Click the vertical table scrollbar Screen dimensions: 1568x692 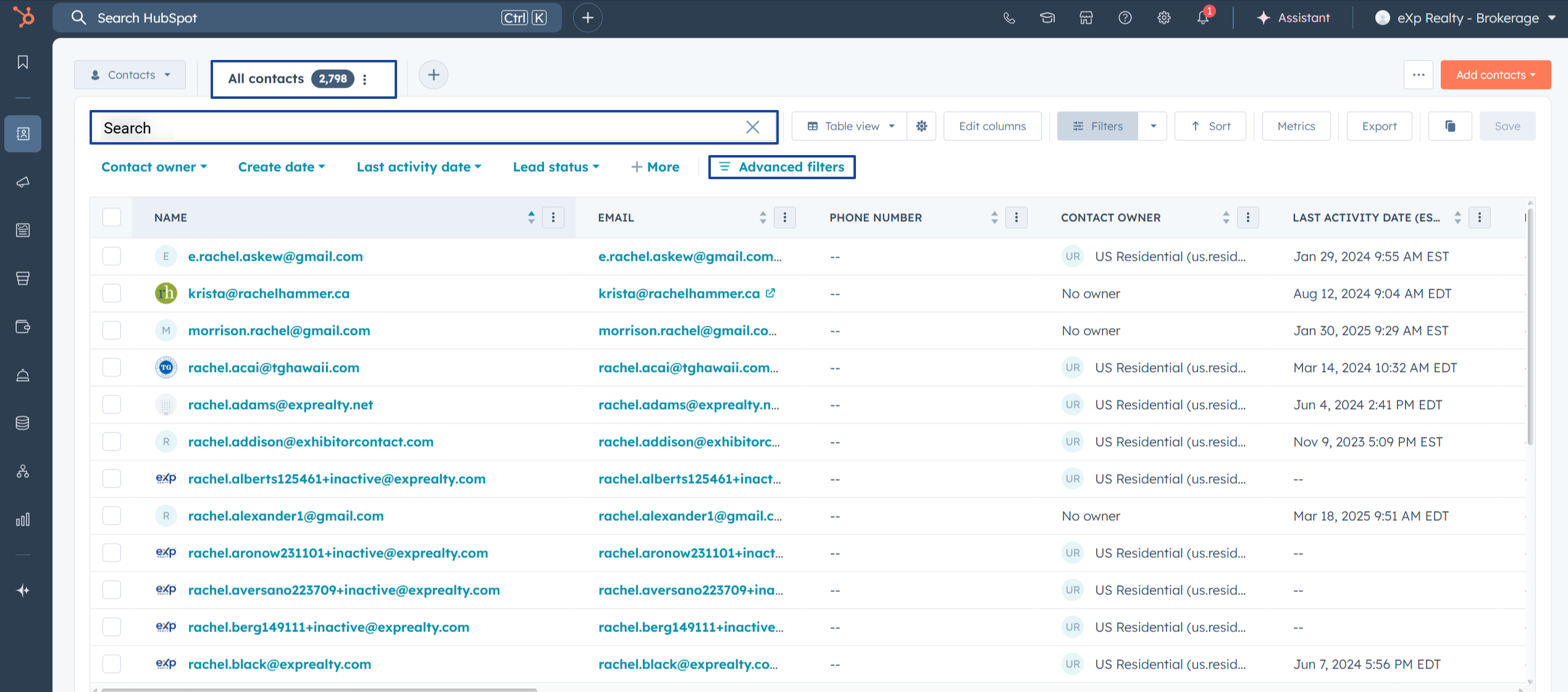click(x=1530, y=327)
